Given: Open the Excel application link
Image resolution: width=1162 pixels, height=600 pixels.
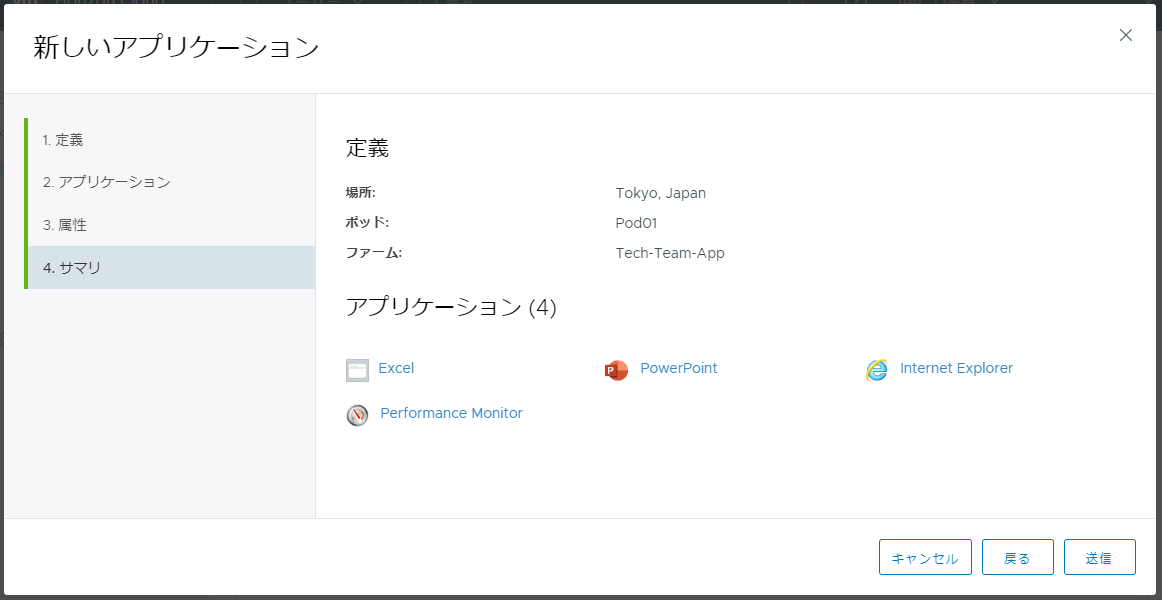Looking at the screenshot, I should (x=396, y=368).
